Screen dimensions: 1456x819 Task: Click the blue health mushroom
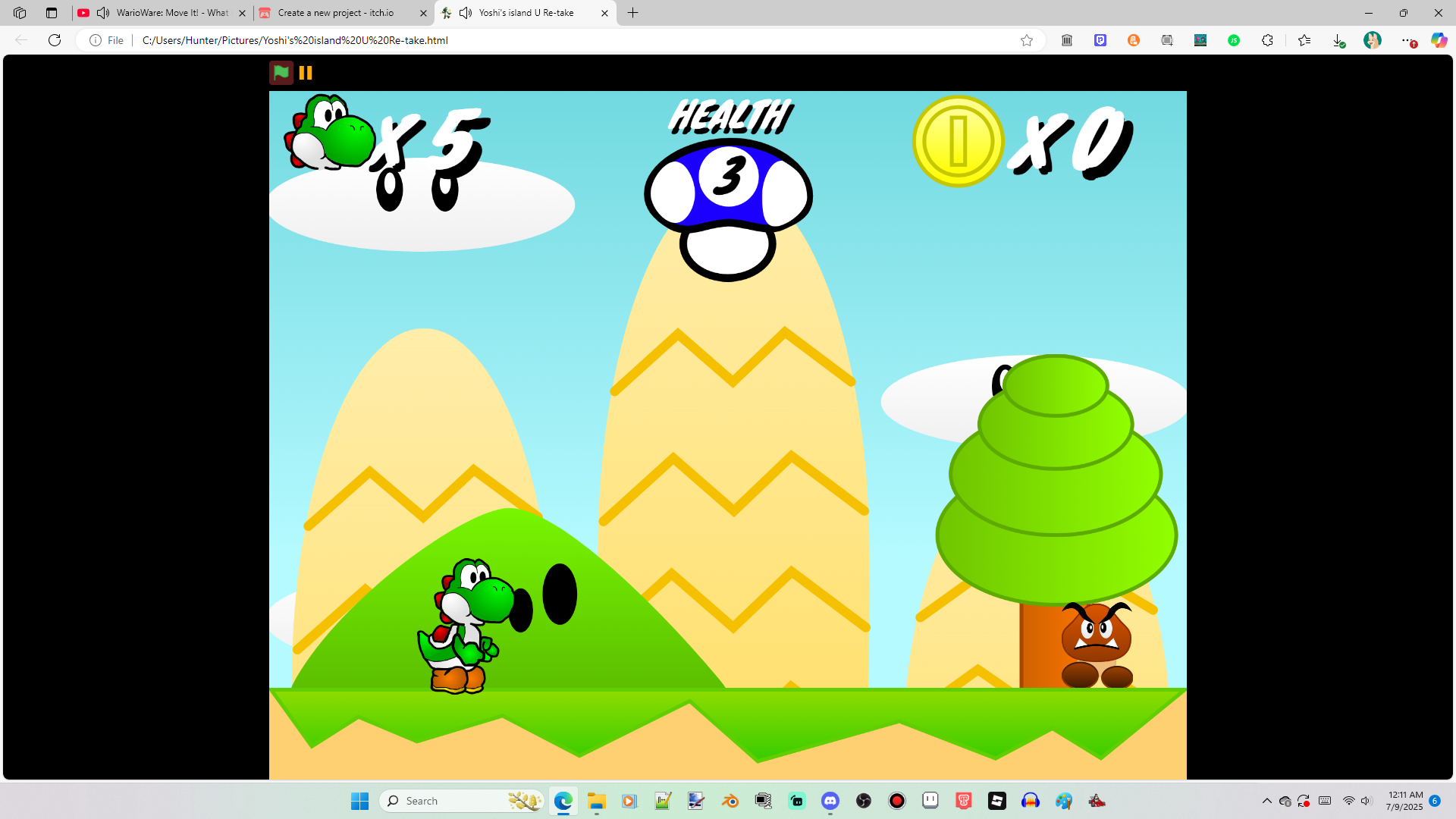[x=728, y=209]
